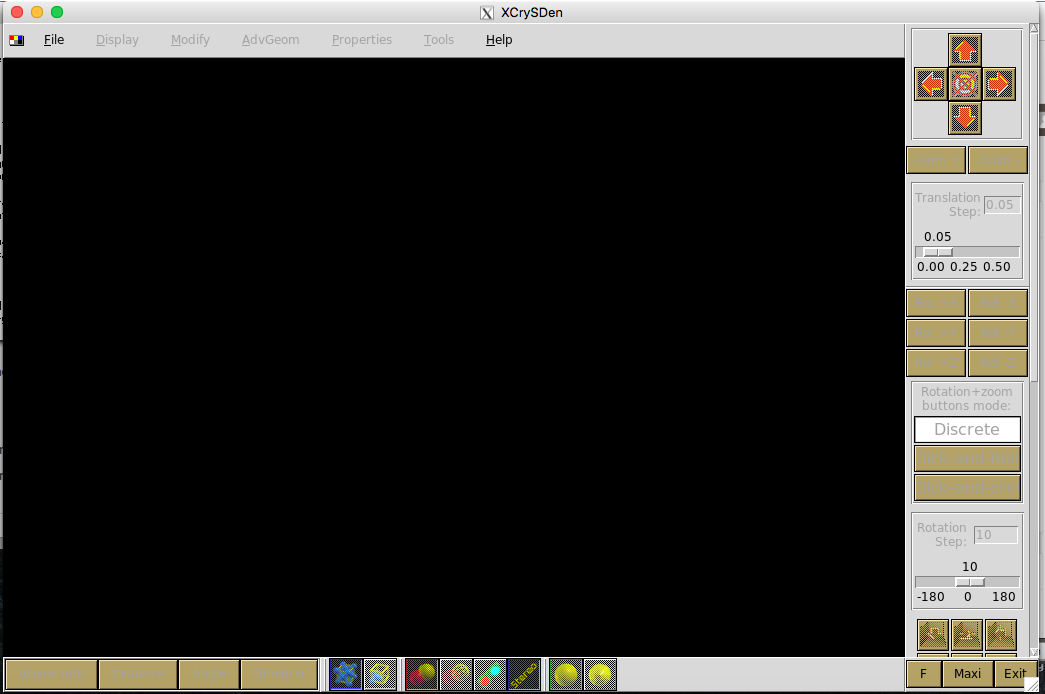Viewport: 1045px width, 694px height.
Task: Click the Rot +Y button
Action: 936,333
